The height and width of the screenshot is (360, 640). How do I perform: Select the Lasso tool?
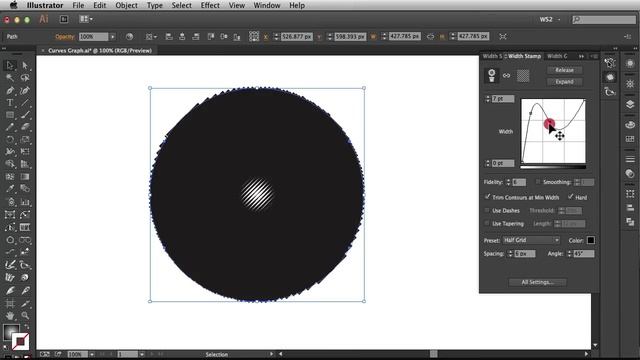[x=25, y=78]
